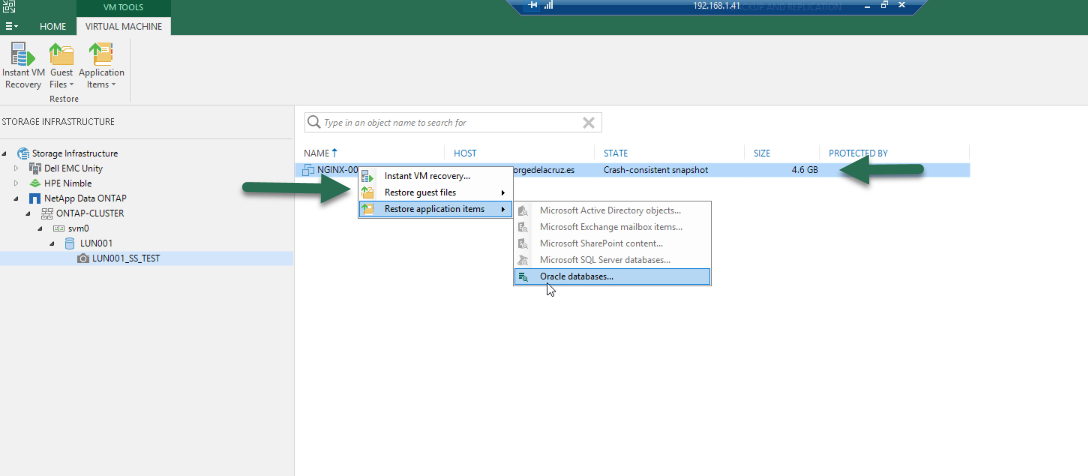Open Application Items ribbon dropdown
The height and width of the screenshot is (476, 1088).
[101, 66]
